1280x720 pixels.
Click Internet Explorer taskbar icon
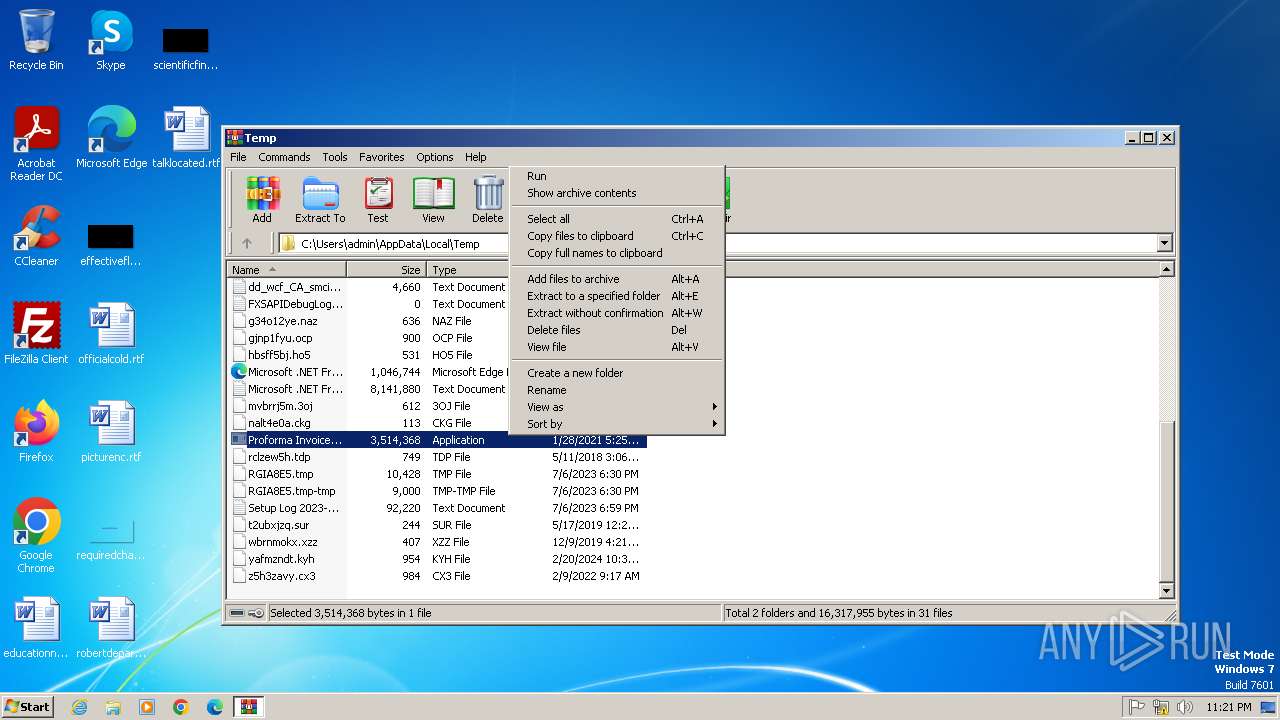pos(79,707)
